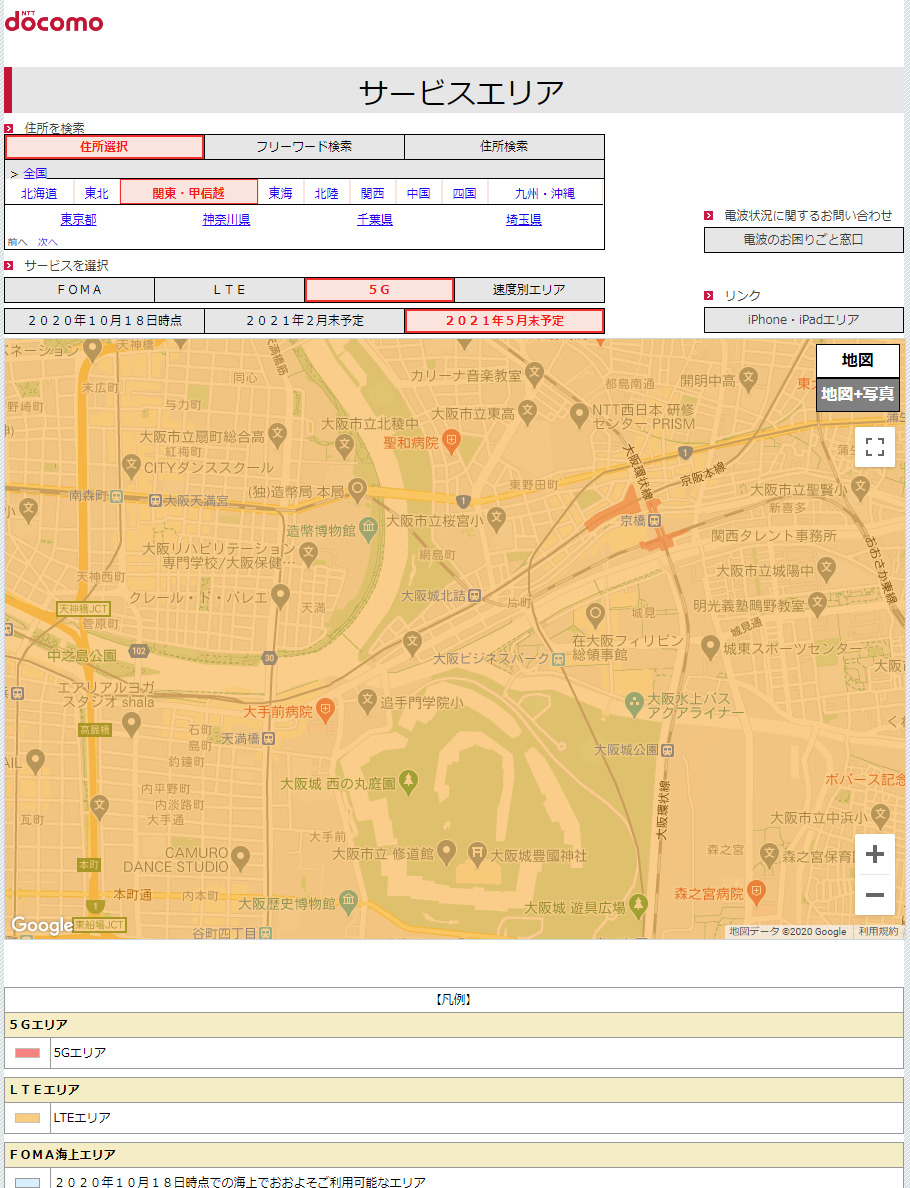Click the 次へ pagination link
Screen dimensions: 910x1188
pos(48,242)
